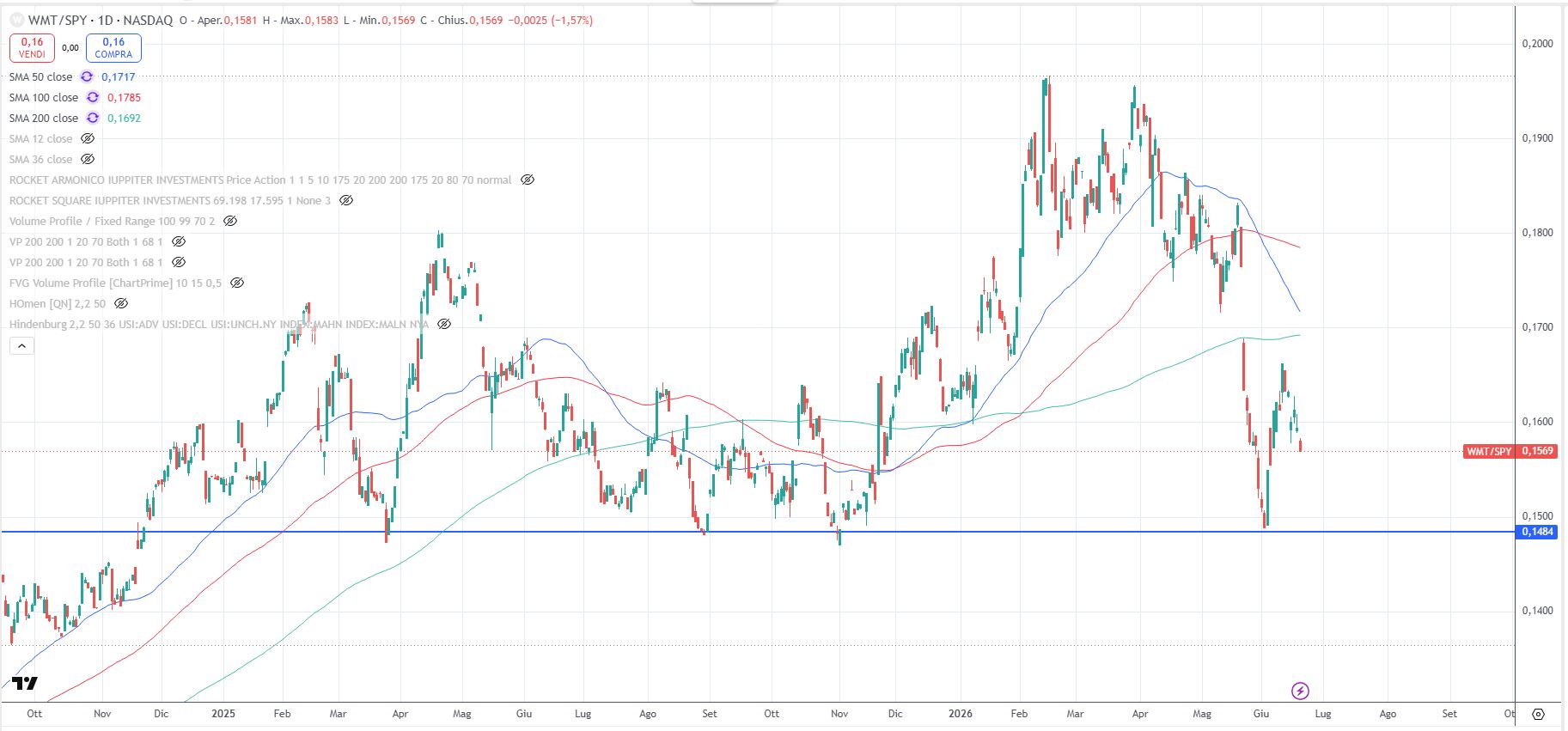Click the purple lightning bolt icon
The width and height of the screenshot is (1568, 731).
tap(1300, 691)
